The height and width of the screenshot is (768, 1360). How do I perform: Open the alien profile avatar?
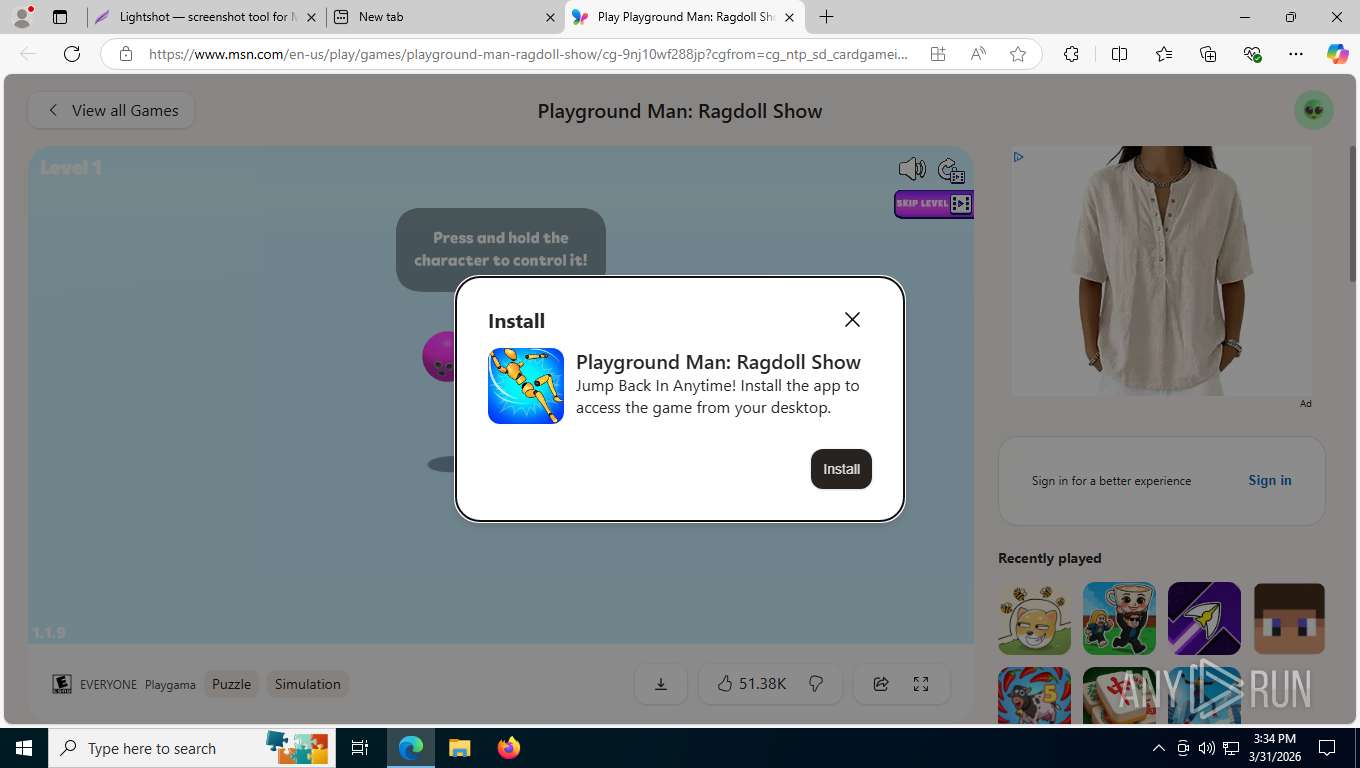tap(1314, 110)
